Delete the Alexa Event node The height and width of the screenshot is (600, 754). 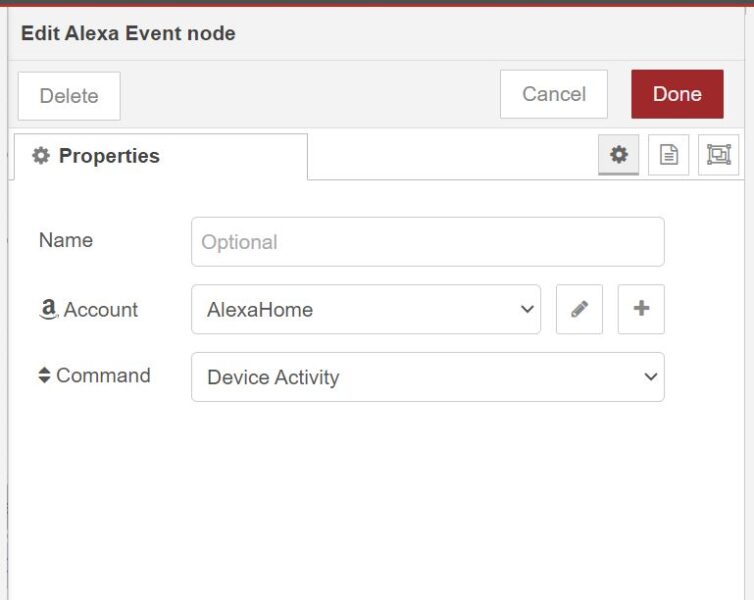[x=69, y=96]
